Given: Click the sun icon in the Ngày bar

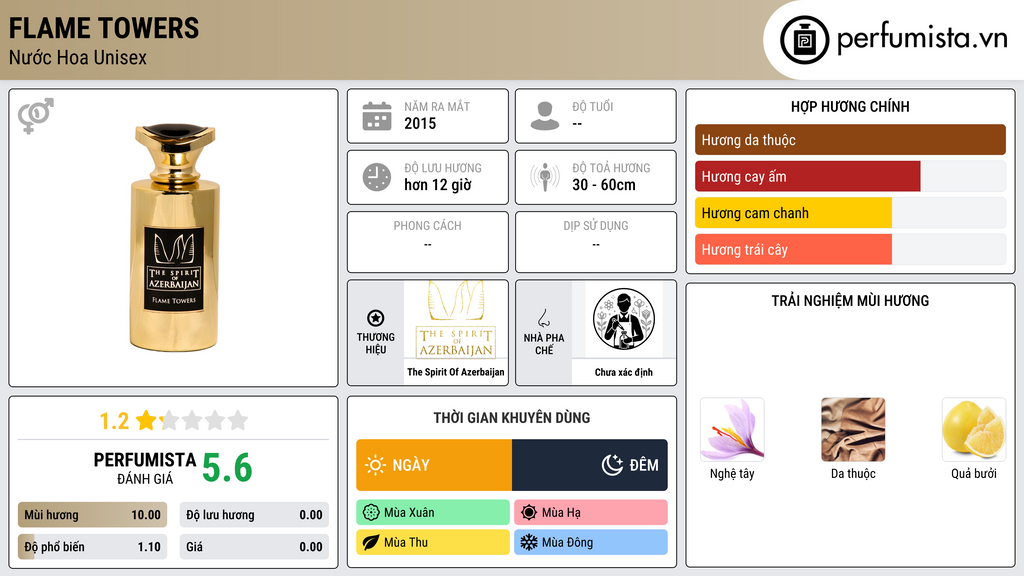Looking at the screenshot, I should 376,465.
